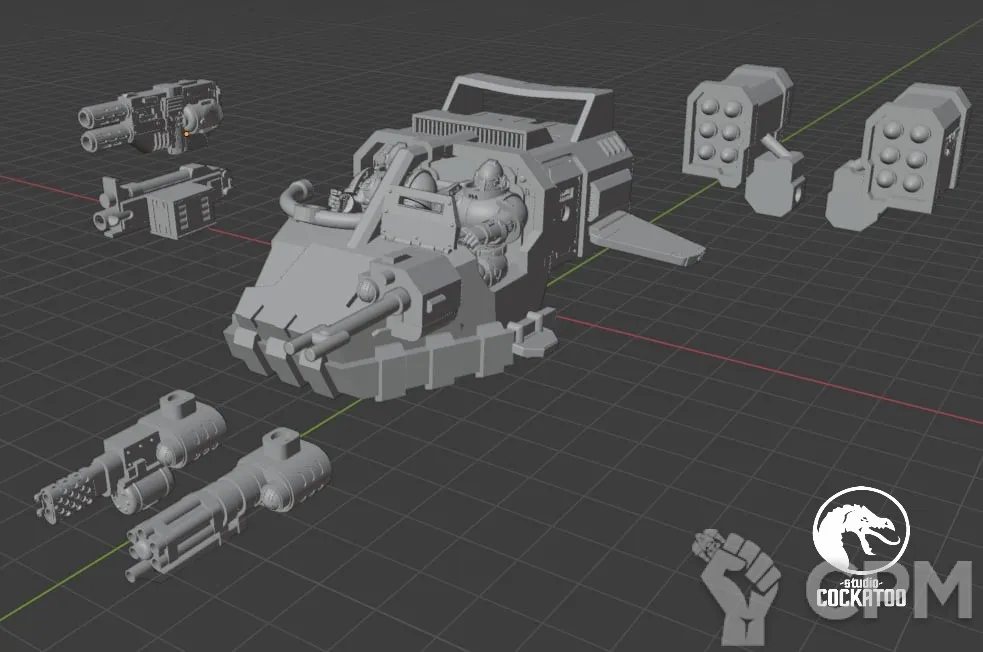Select the upper rotary gun with perforated muzzle
The height and width of the screenshot is (652, 983).
click(x=130, y=458)
